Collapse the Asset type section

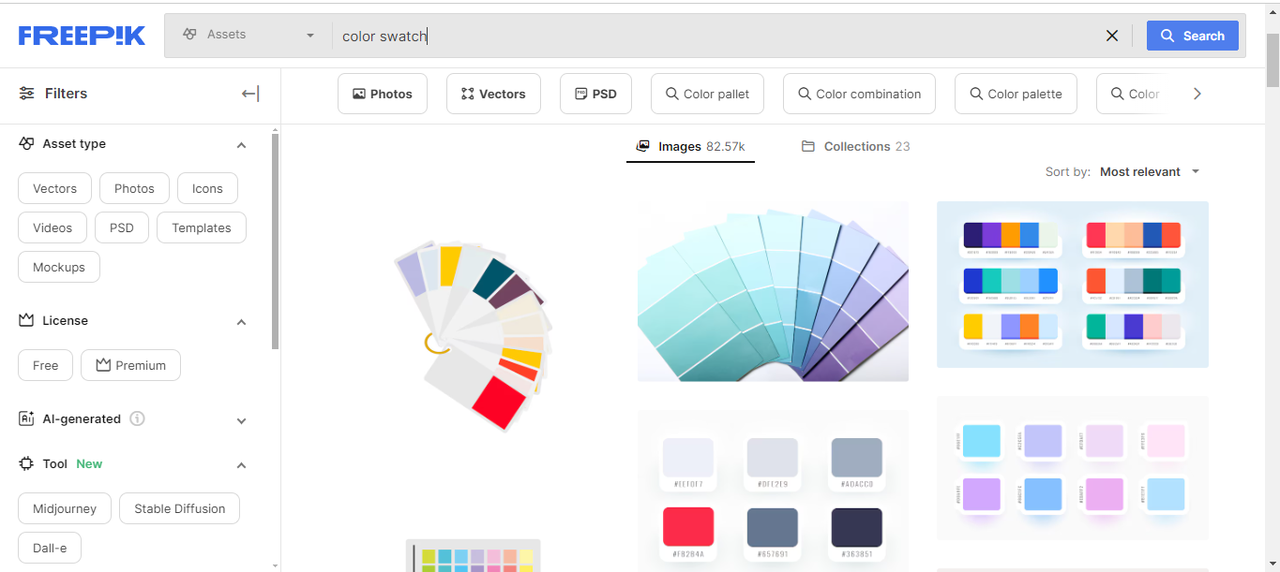click(241, 145)
